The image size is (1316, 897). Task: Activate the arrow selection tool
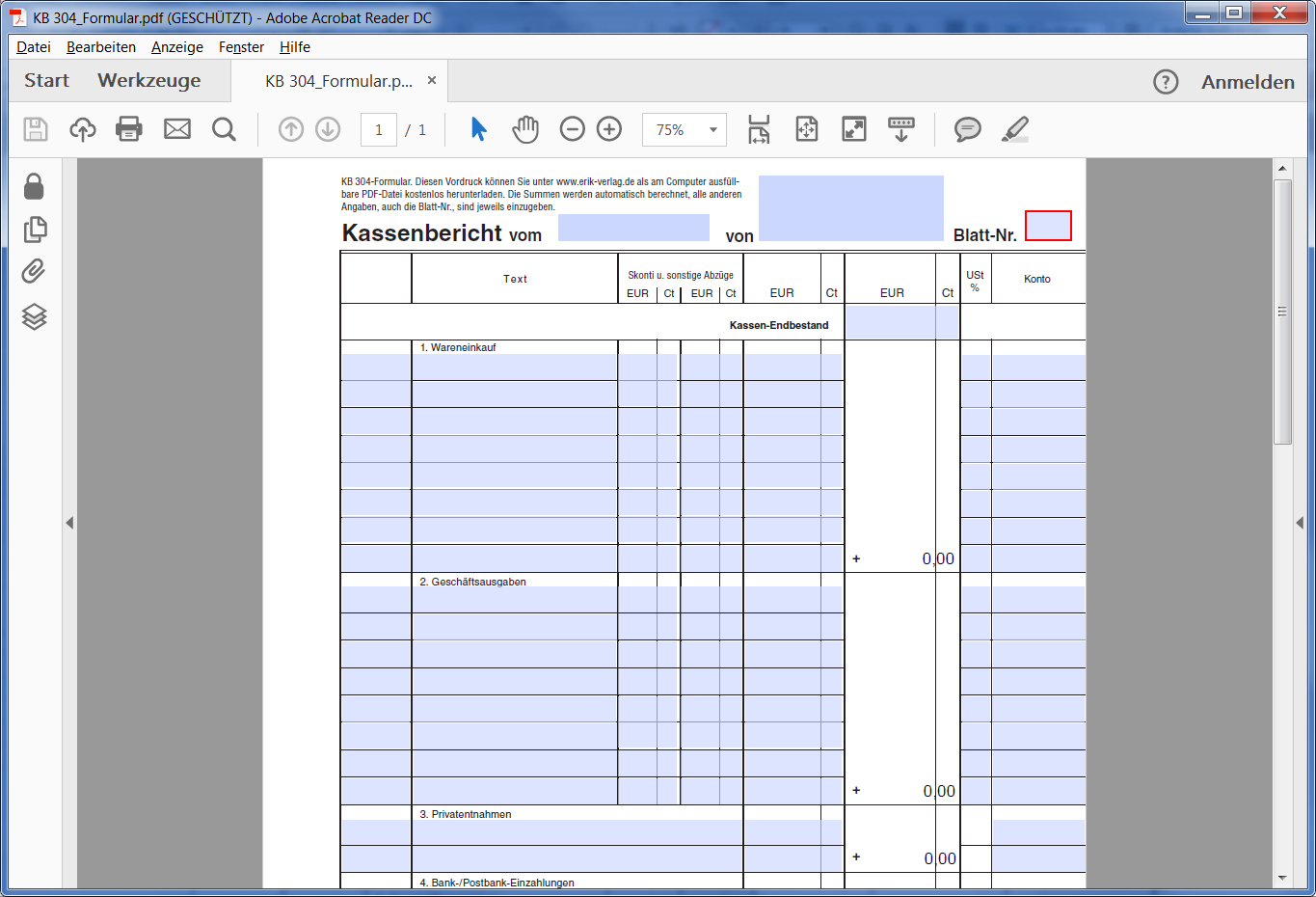[479, 129]
